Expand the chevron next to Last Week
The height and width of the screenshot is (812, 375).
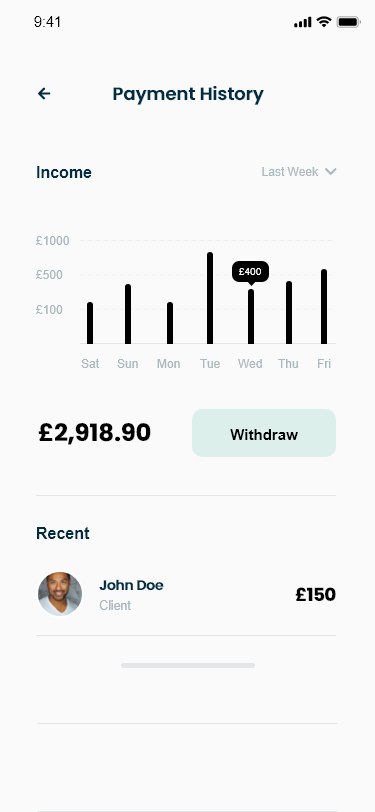click(331, 171)
